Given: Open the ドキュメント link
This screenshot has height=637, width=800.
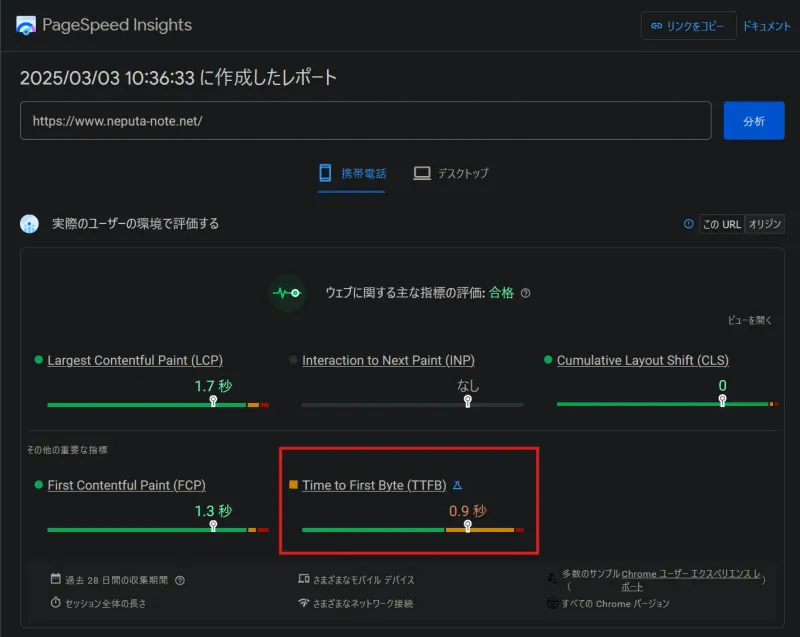Looking at the screenshot, I should coord(766,25).
